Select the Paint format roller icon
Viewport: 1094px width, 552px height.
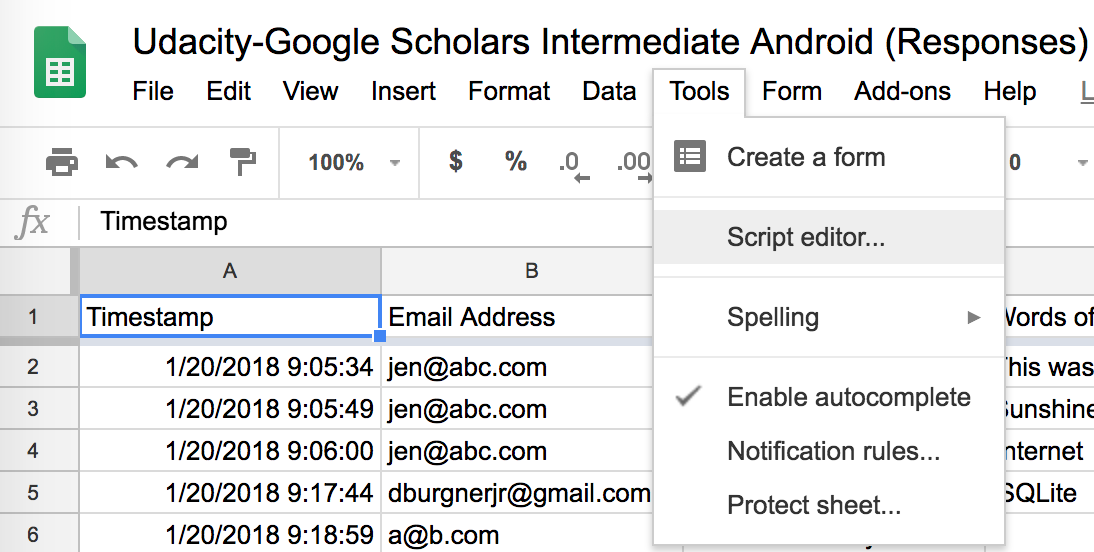(x=241, y=161)
